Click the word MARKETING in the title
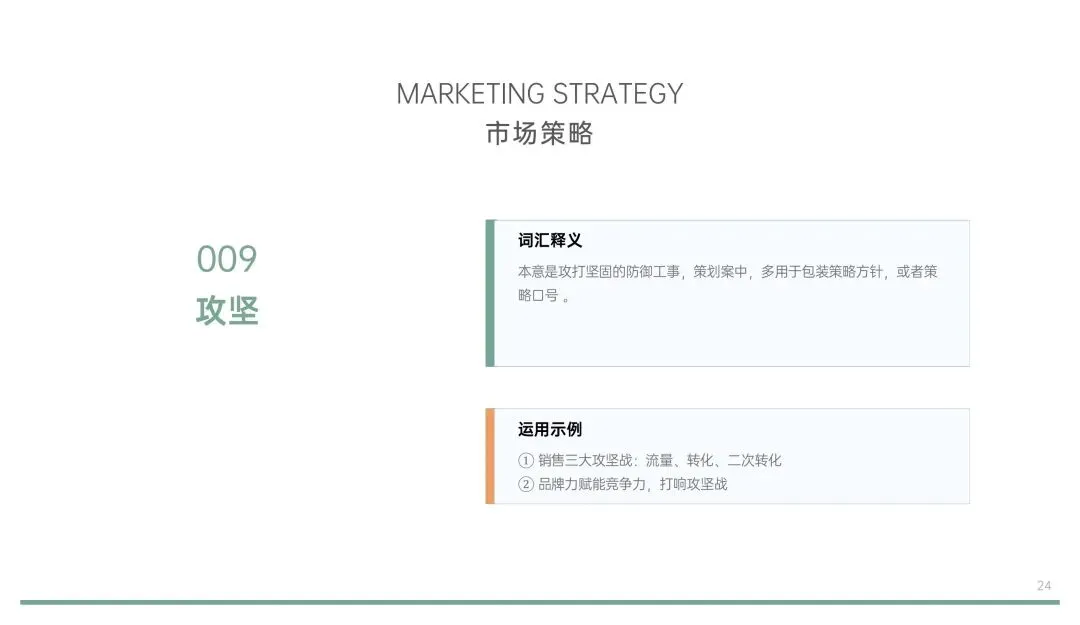Image resolution: width=1080 pixels, height=625 pixels. tap(470, 94)
